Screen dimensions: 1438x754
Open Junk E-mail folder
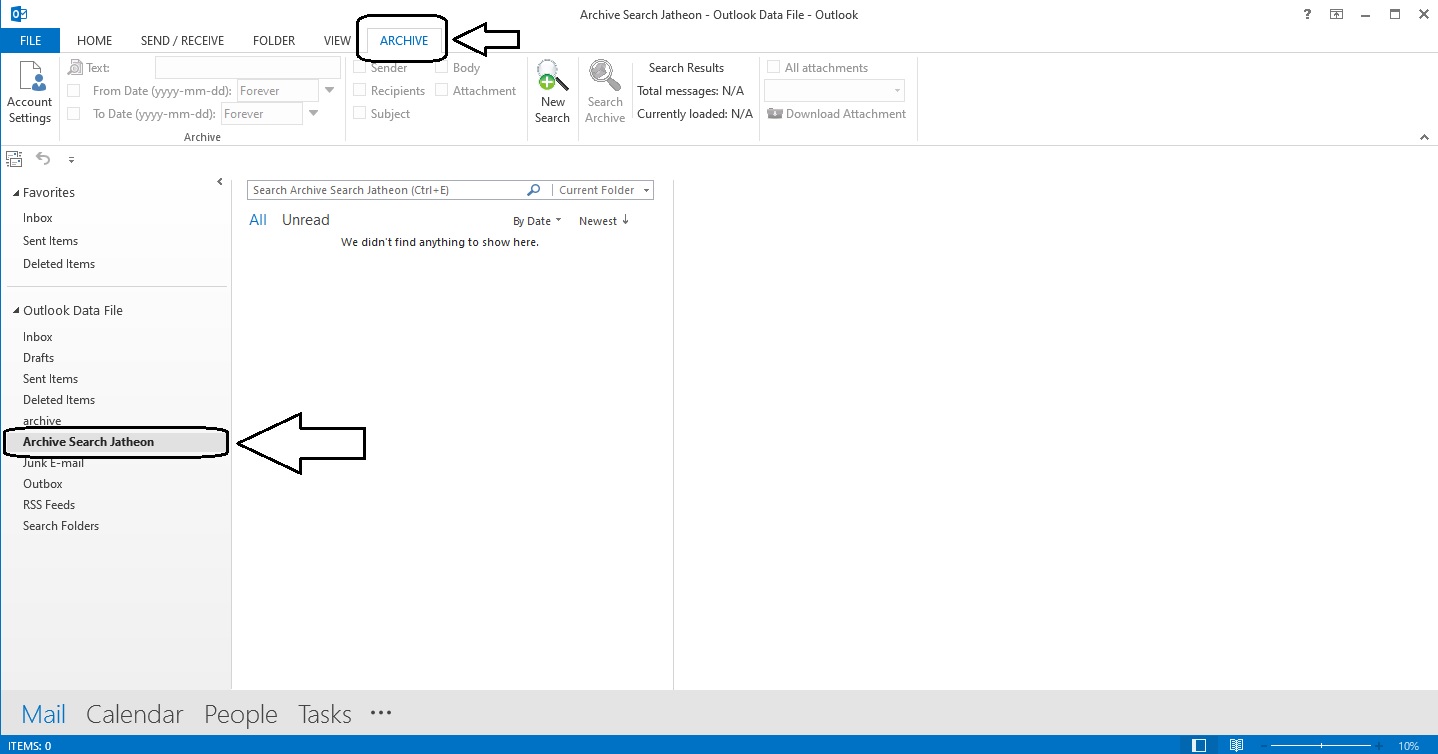tap(54, 463)
